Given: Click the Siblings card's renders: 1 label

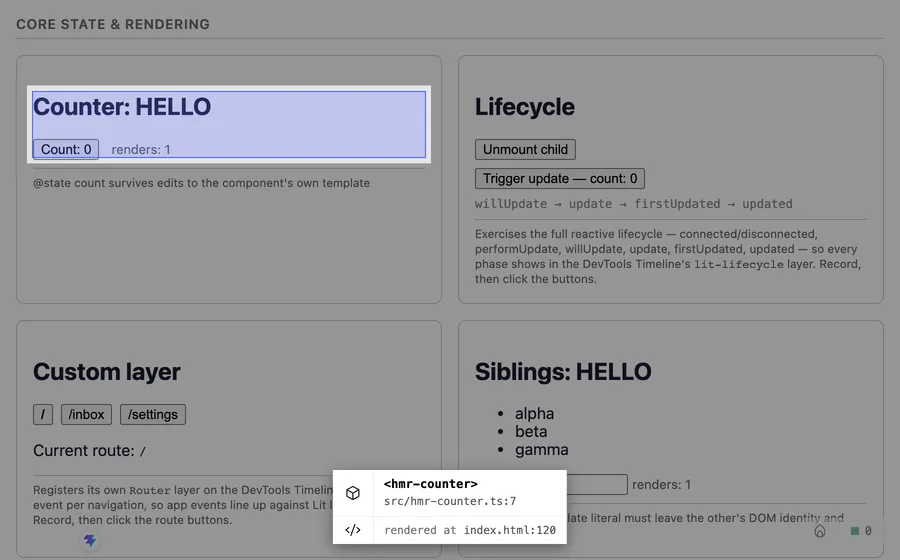Looking at the screenshot, I should (661, 485).
